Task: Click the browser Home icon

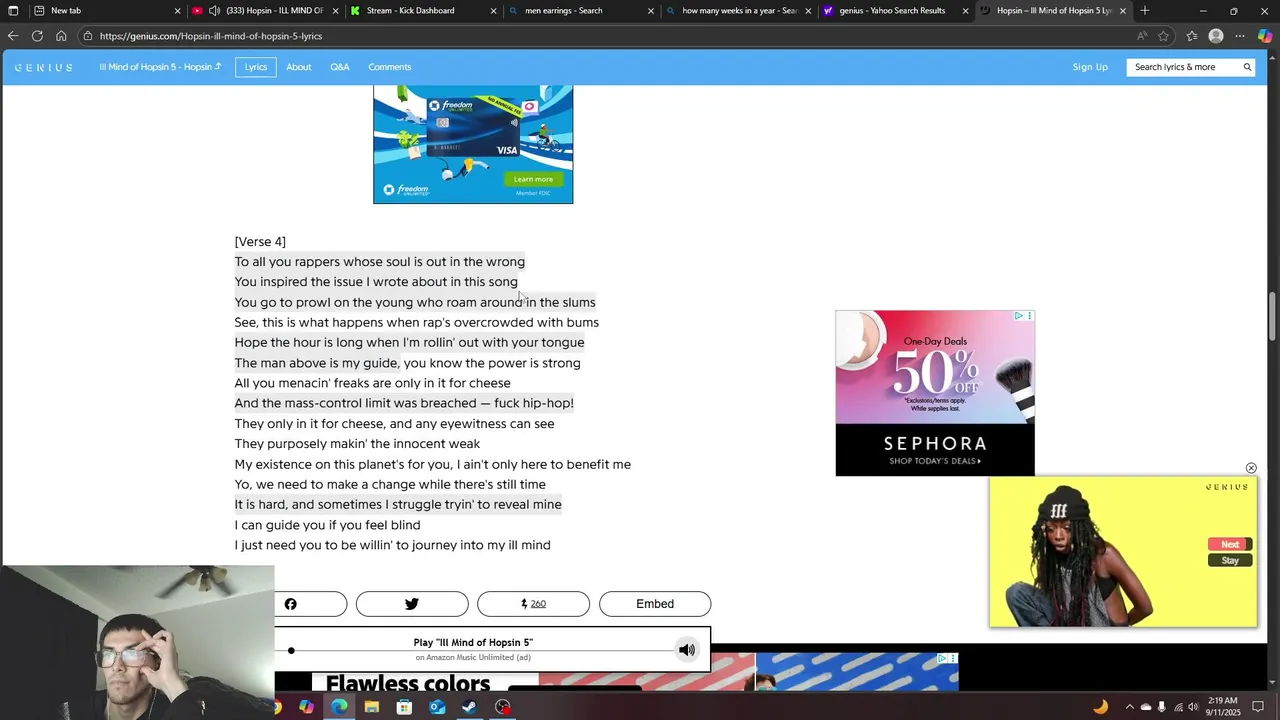Action: pos(61,36)
